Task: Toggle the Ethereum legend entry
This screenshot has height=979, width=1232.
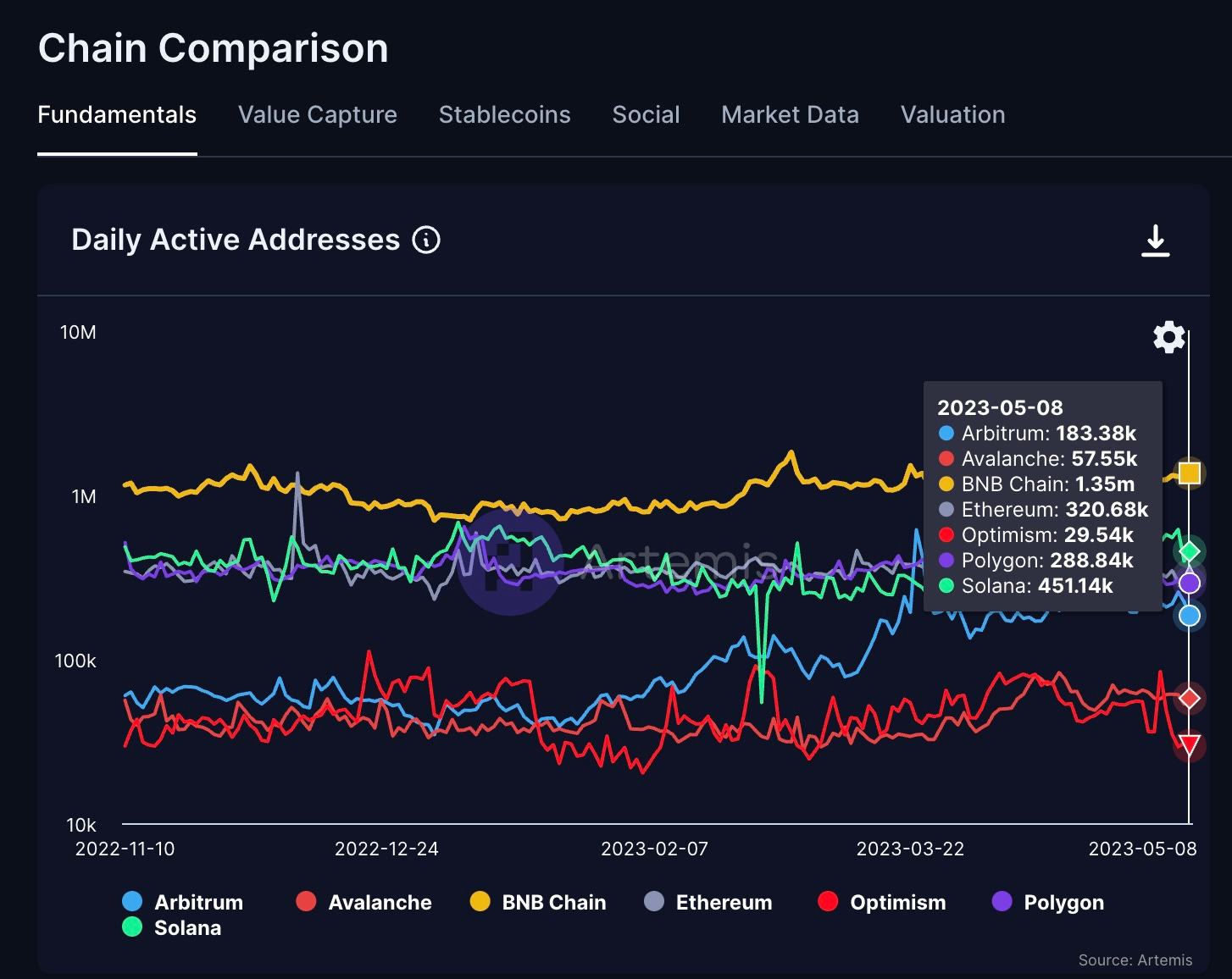Action: [x=709, y=902]
